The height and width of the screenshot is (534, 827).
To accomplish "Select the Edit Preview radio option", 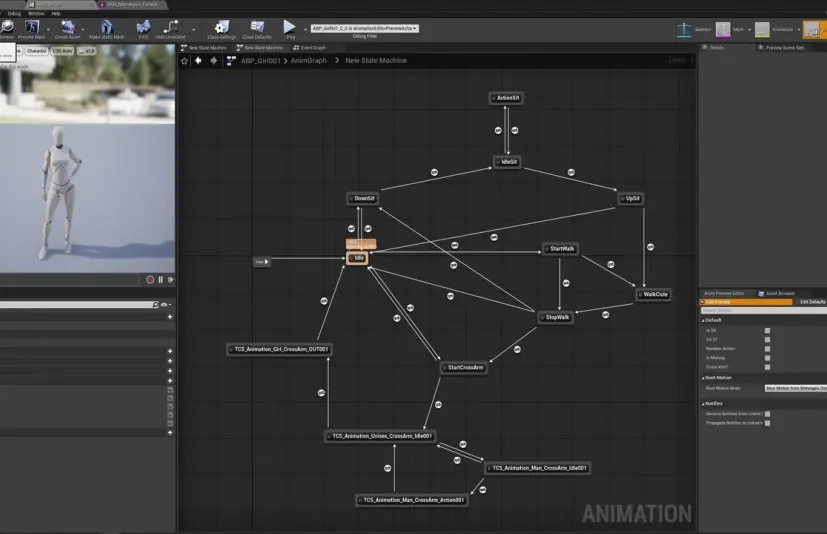I will click(x=746, y=302).
